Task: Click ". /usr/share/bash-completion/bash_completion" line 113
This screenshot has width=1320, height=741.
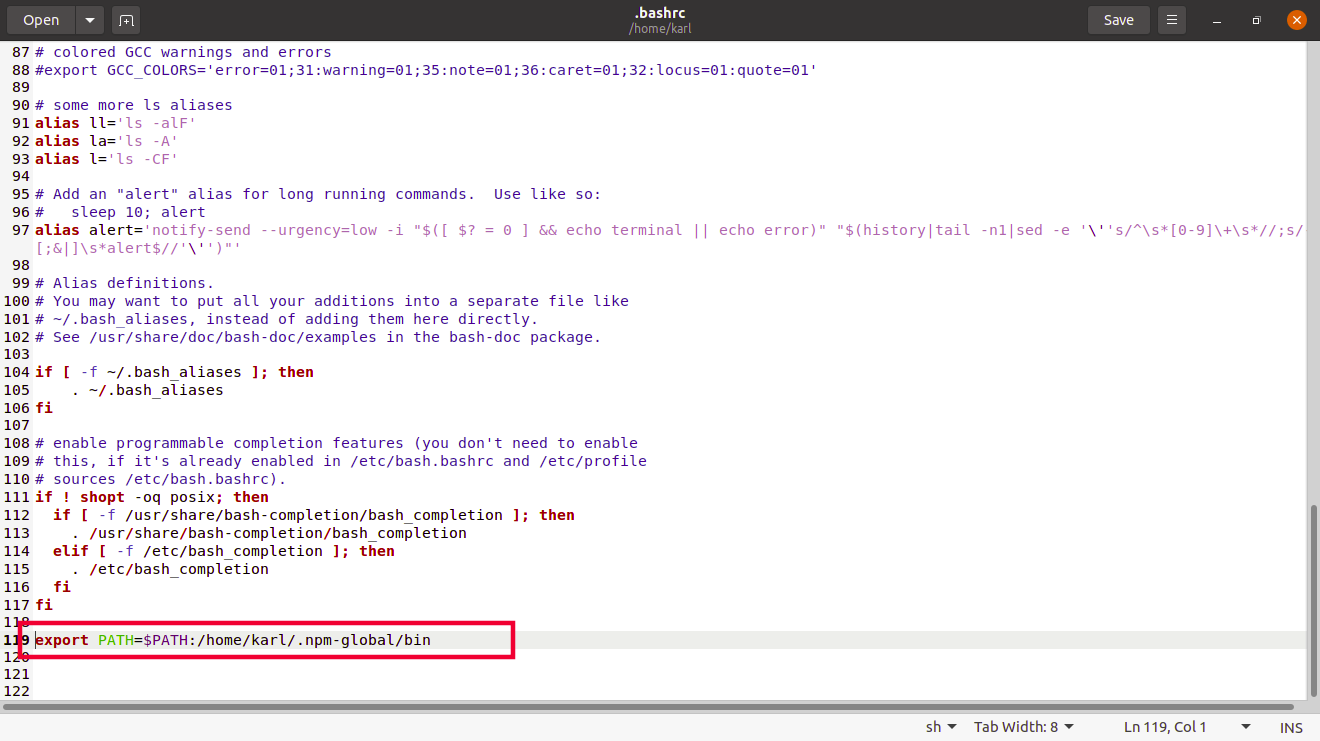Action: pos(269,533)
